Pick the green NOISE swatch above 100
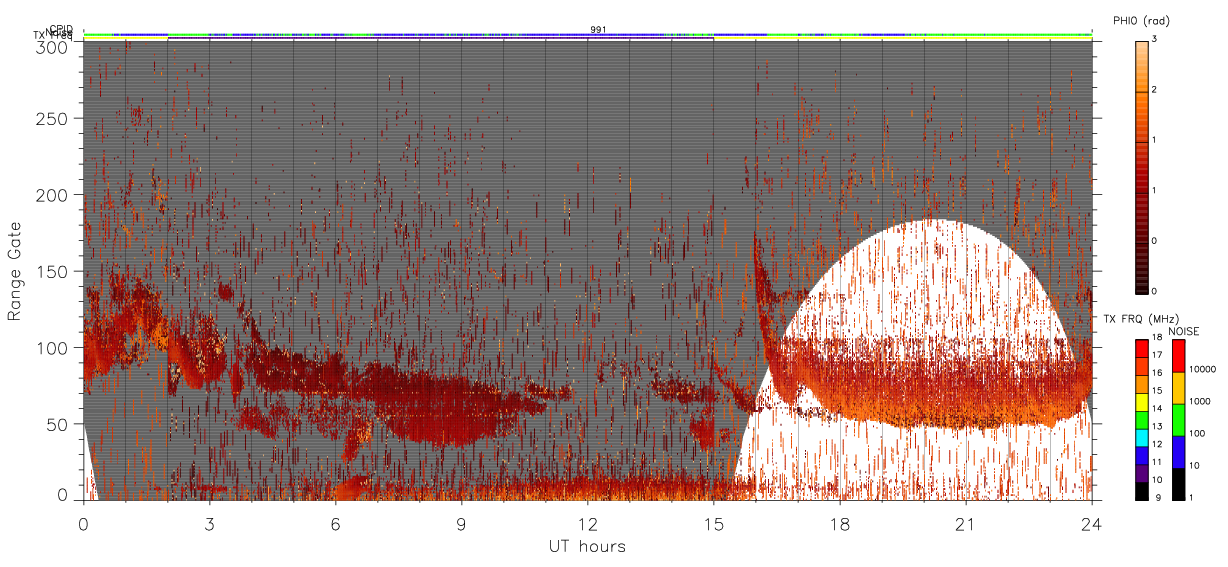Viewport: 1228px width, 567px height. click(x=1178, y=418)
